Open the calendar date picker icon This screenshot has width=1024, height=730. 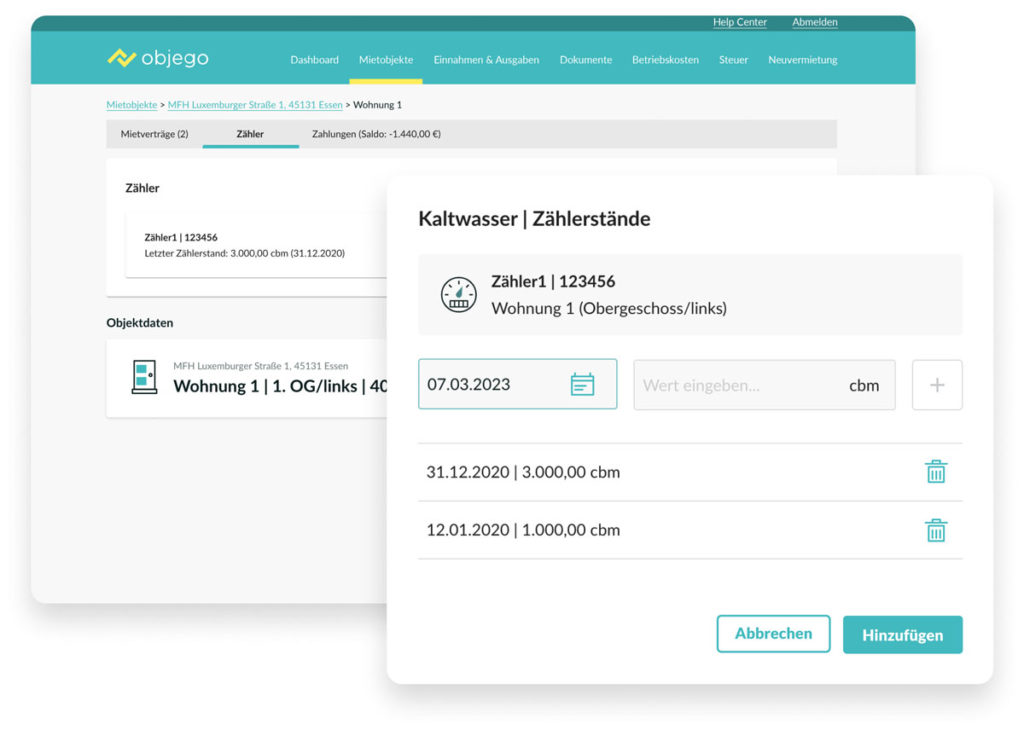coord(582,384)
